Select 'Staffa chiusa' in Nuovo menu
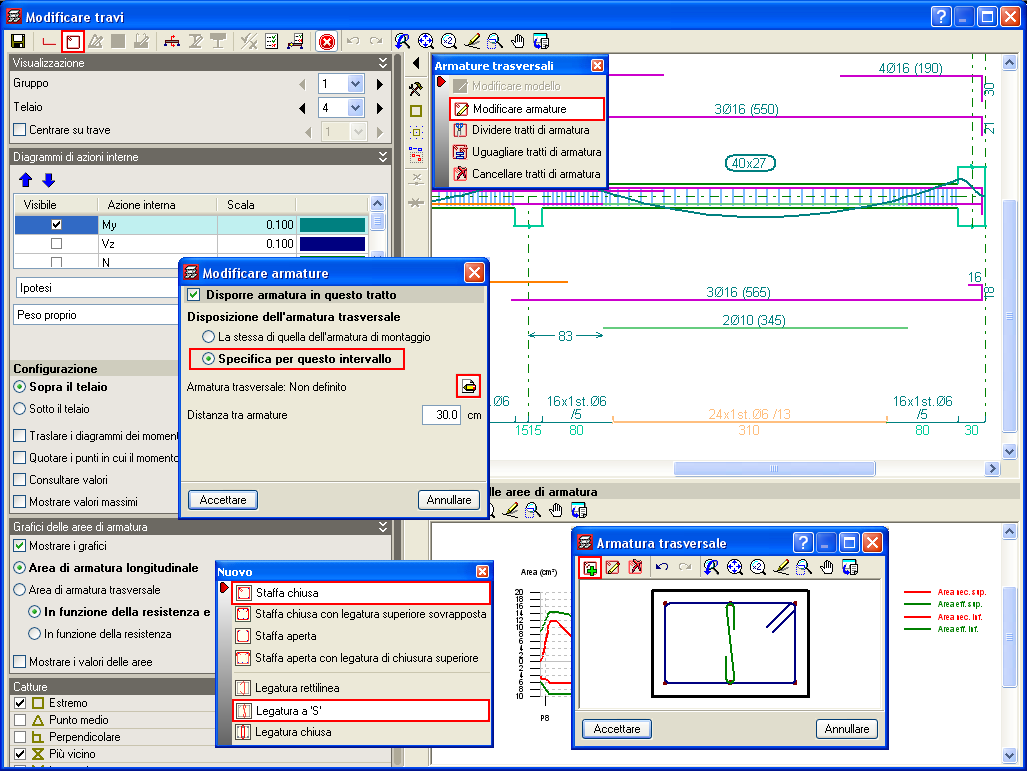 (x=361, y=593)
